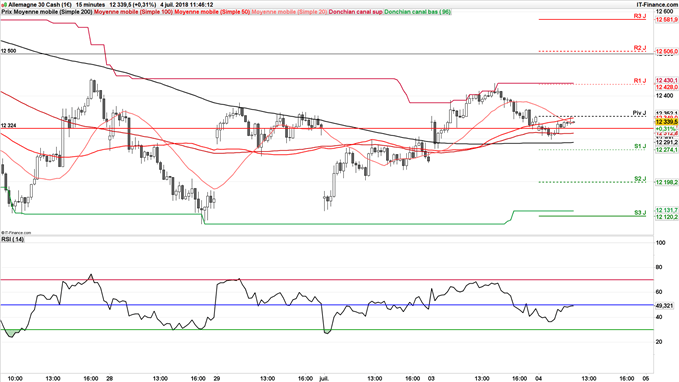
Task: Click the Piv J pivot label
Action: [639, 113]
